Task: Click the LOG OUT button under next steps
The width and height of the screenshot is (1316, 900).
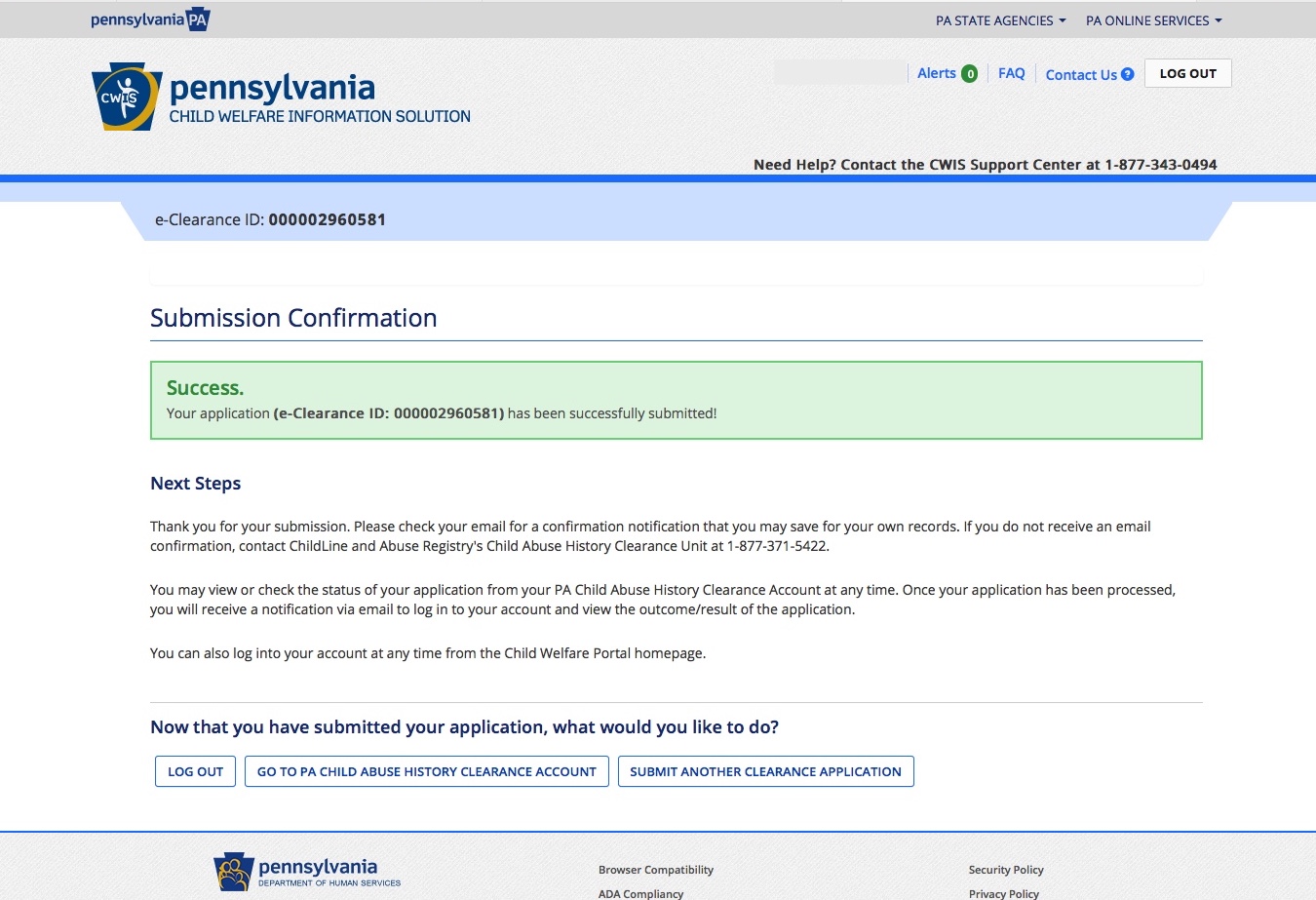Action: point(196,771)
